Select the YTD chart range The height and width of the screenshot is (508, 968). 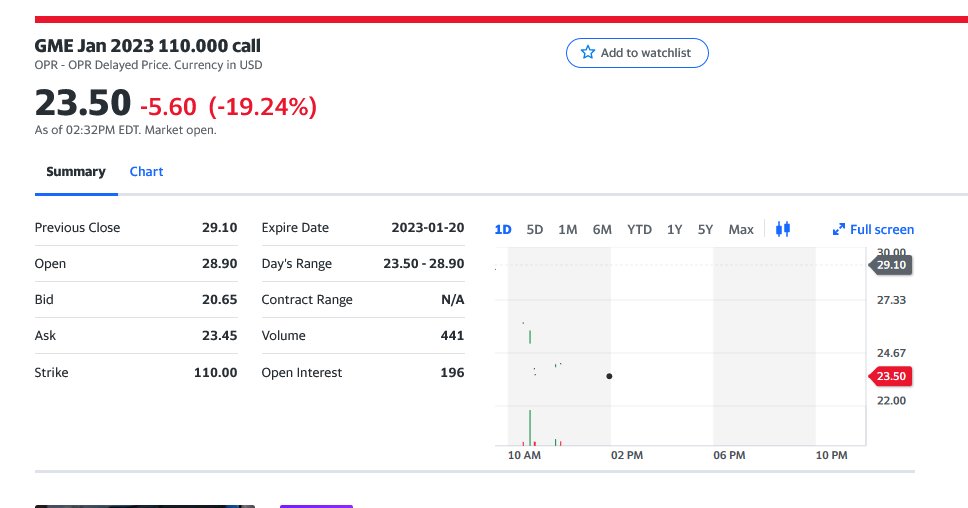click(x=640, y=230)
